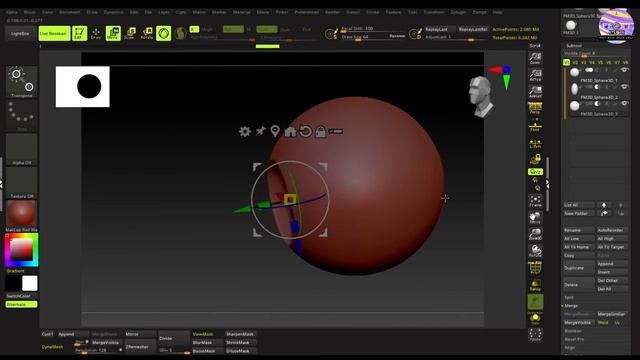640x360 pixels.
Task: Click the gizmo reset orientation icon
Action: (x=305, y=131)
